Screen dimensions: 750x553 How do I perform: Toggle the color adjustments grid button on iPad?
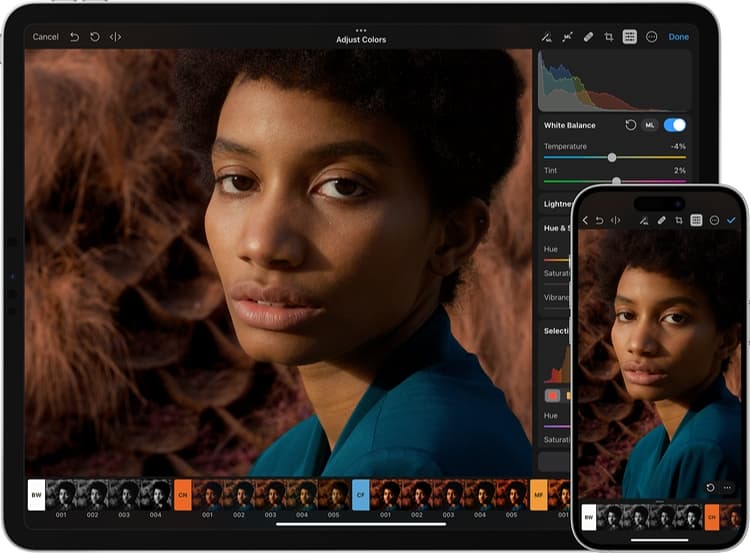pyautogui.click(x=629, y=37)
